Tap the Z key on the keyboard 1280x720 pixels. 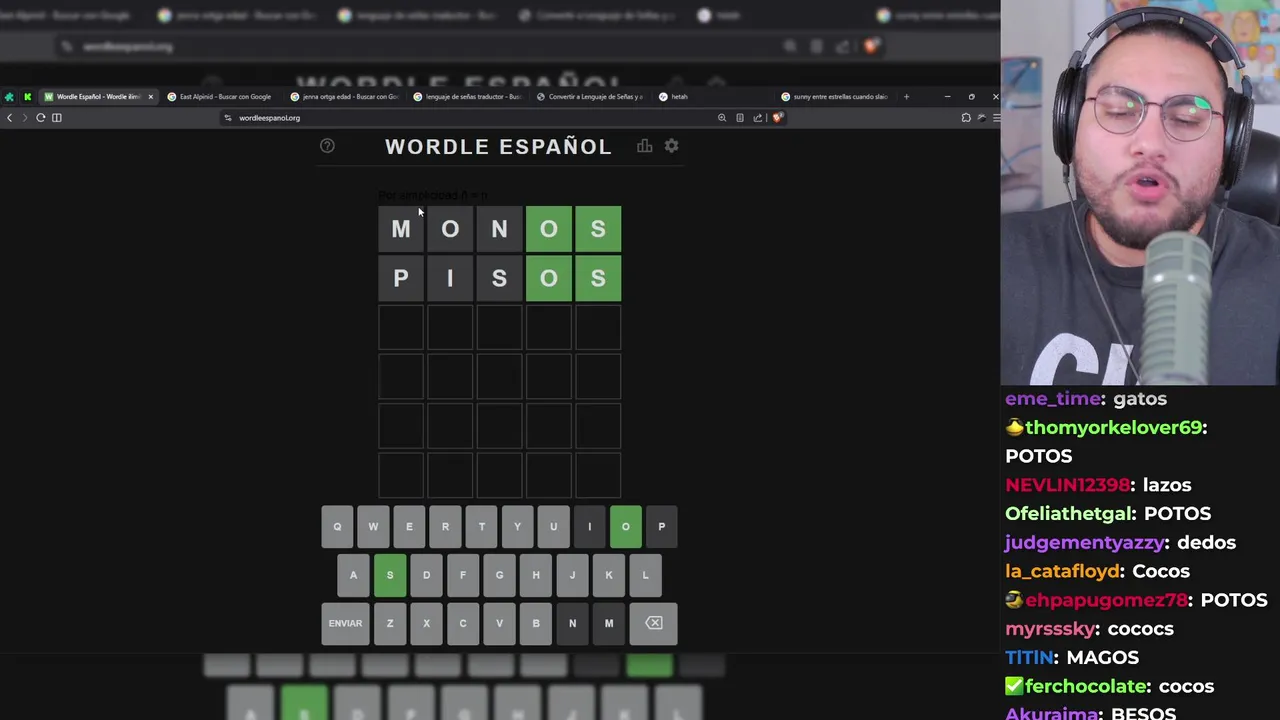coord(390,623)
